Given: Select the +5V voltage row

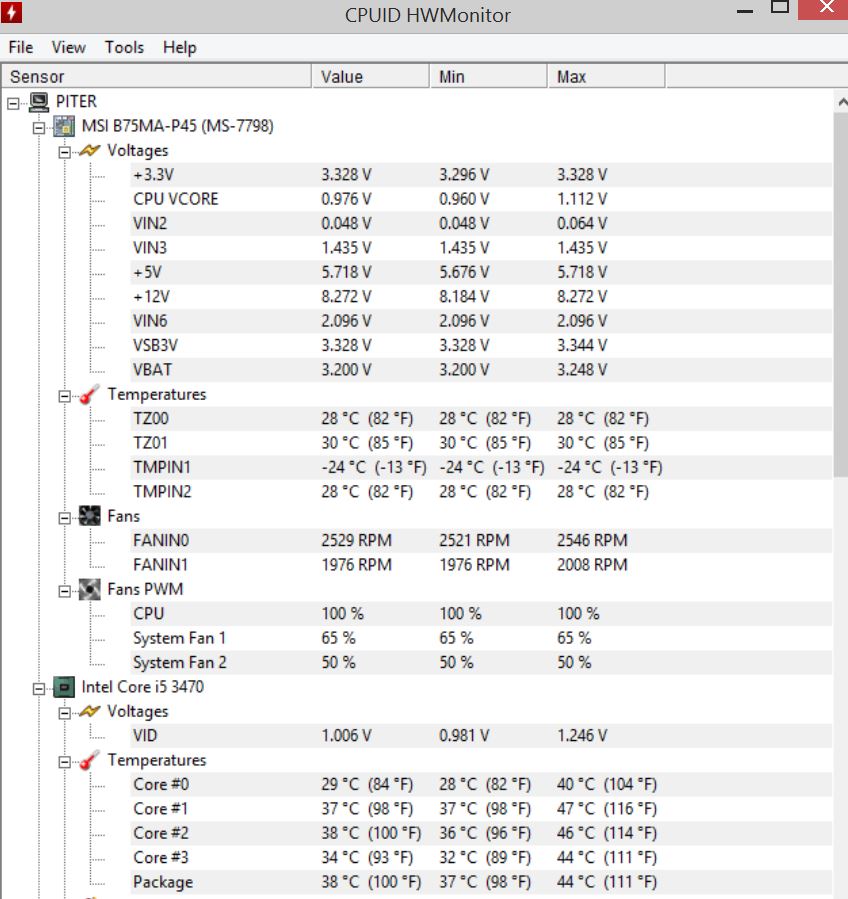Looking at the screenshot, I should click(x=480, y=272).
